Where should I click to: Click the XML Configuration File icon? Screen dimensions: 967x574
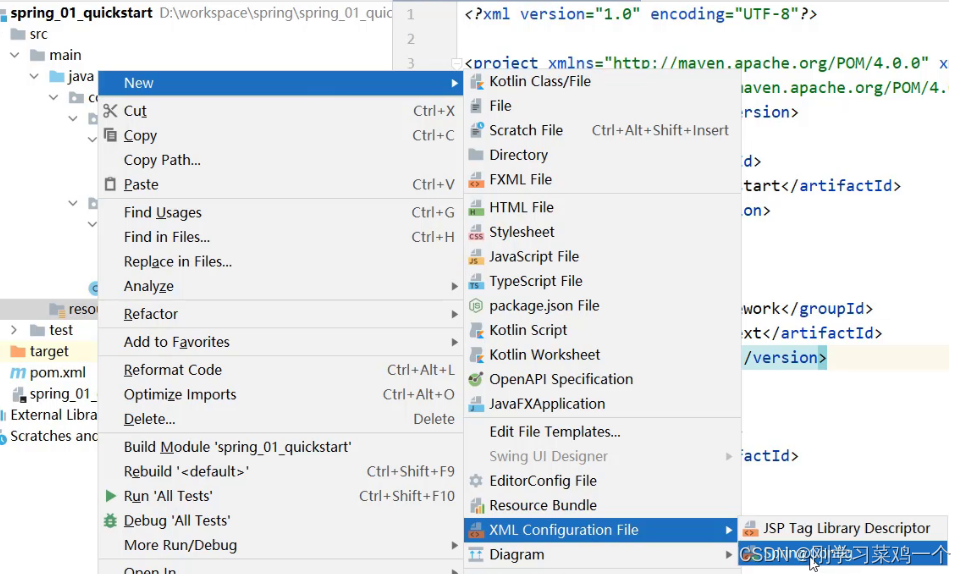[476, 530]
